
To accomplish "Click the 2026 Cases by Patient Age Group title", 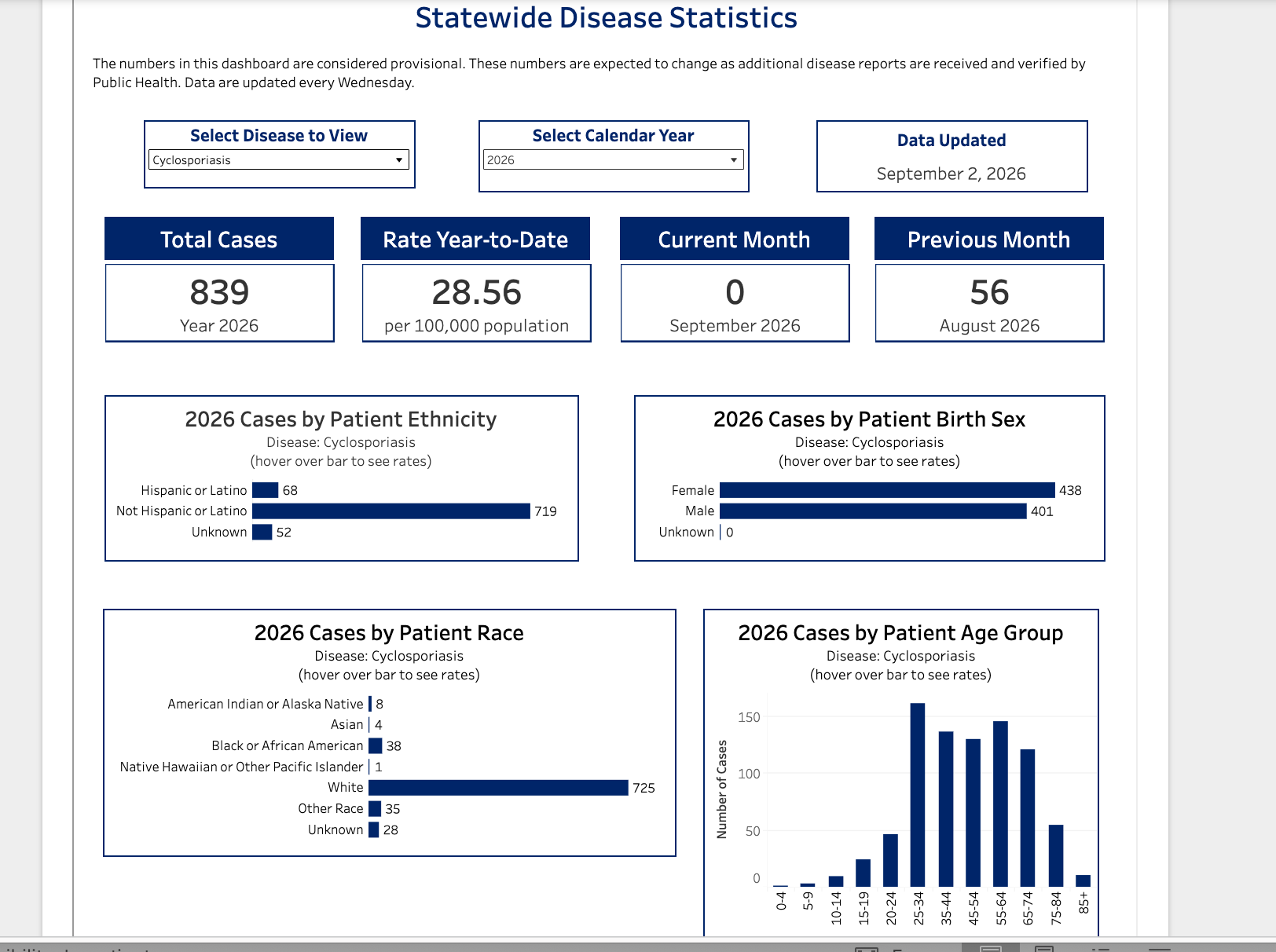I will pos(900,633).
